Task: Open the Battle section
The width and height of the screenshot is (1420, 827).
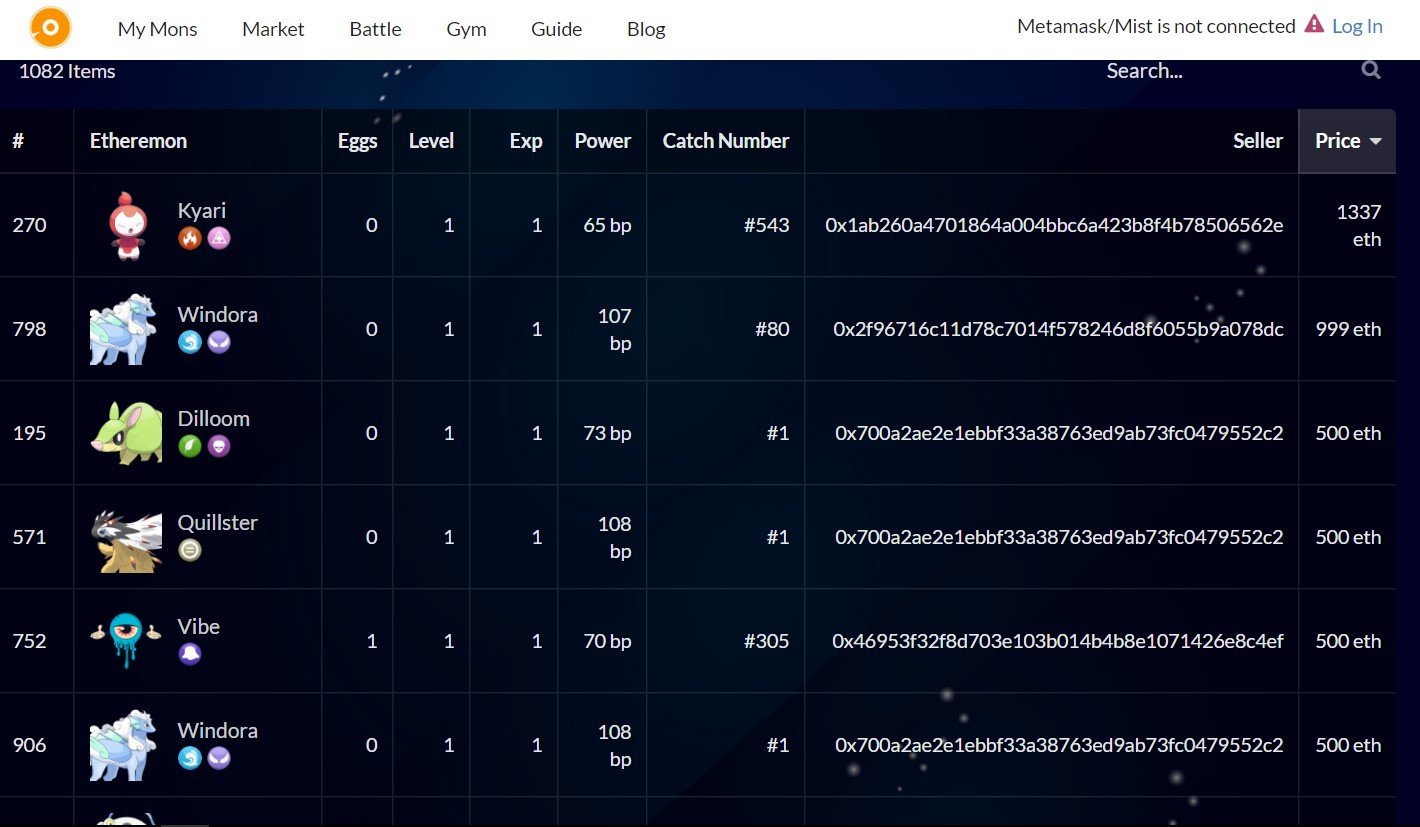Action: click(375, 29)
